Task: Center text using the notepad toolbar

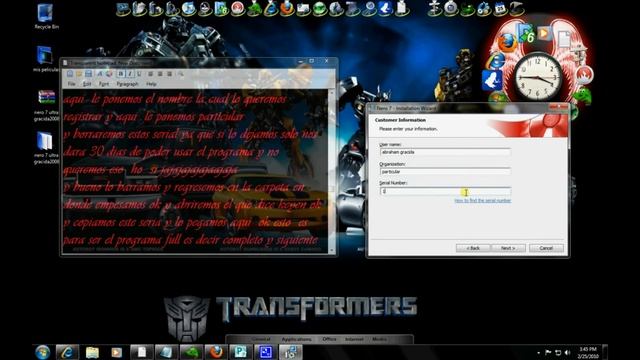Action: pos(160,74)
